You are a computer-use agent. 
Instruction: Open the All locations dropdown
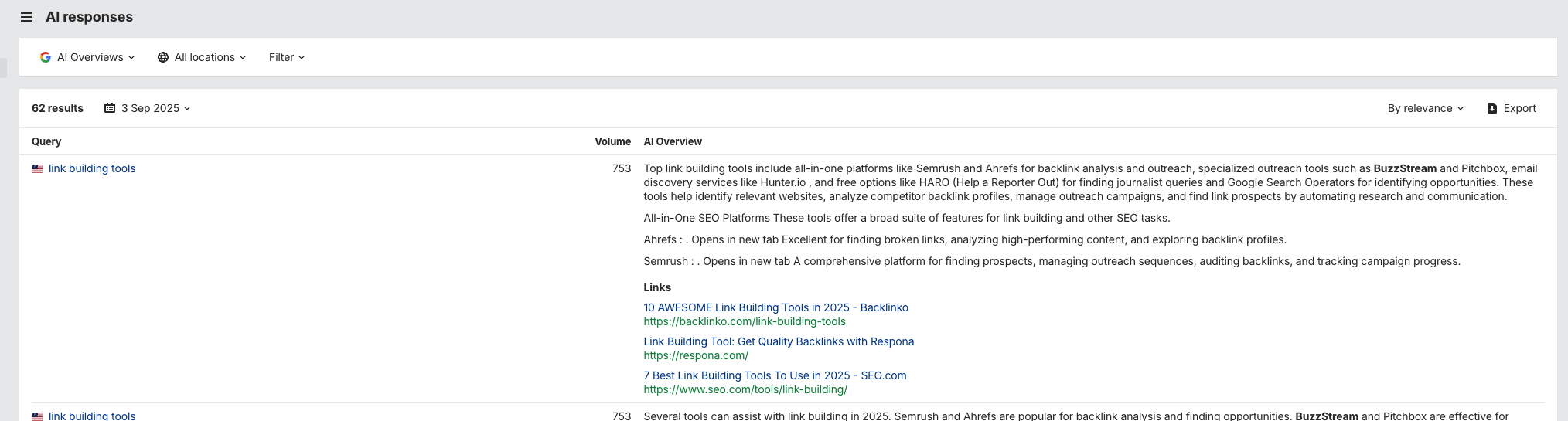coord(203,57)
